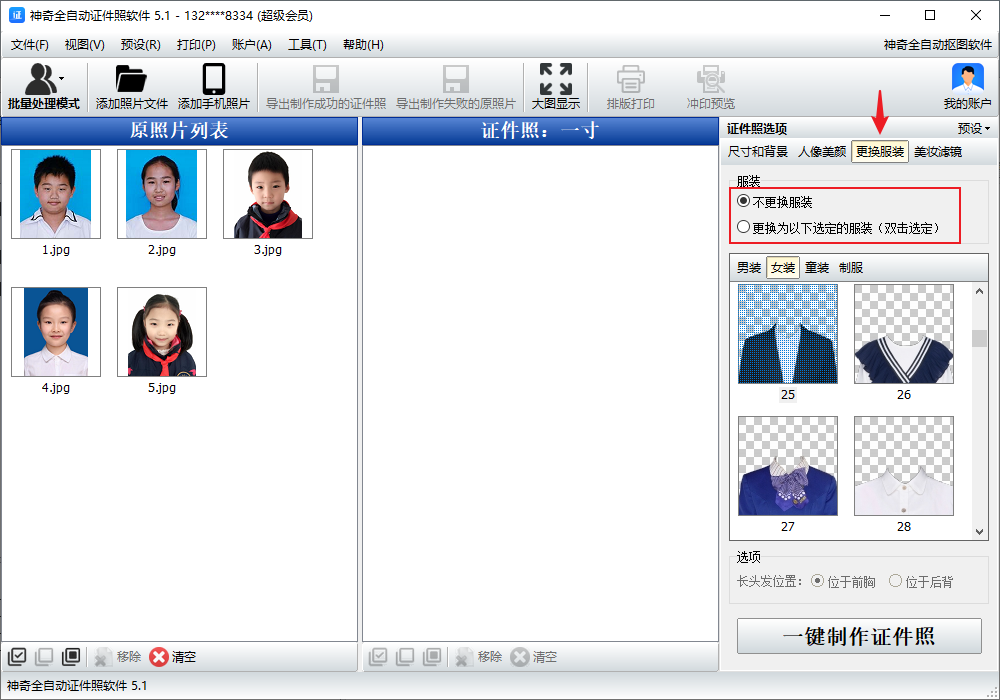
Task: Click select-all icon in ID photo panel
Action: [x=378, y=657]
